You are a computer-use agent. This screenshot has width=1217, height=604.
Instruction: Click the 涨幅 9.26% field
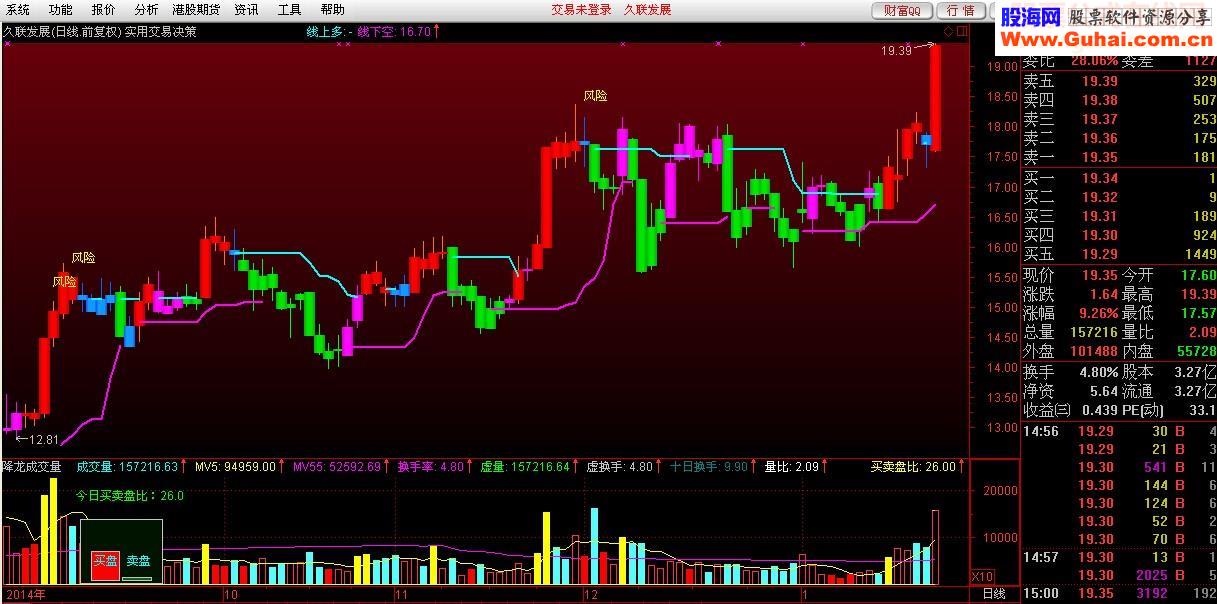[x=1070, y=313]
